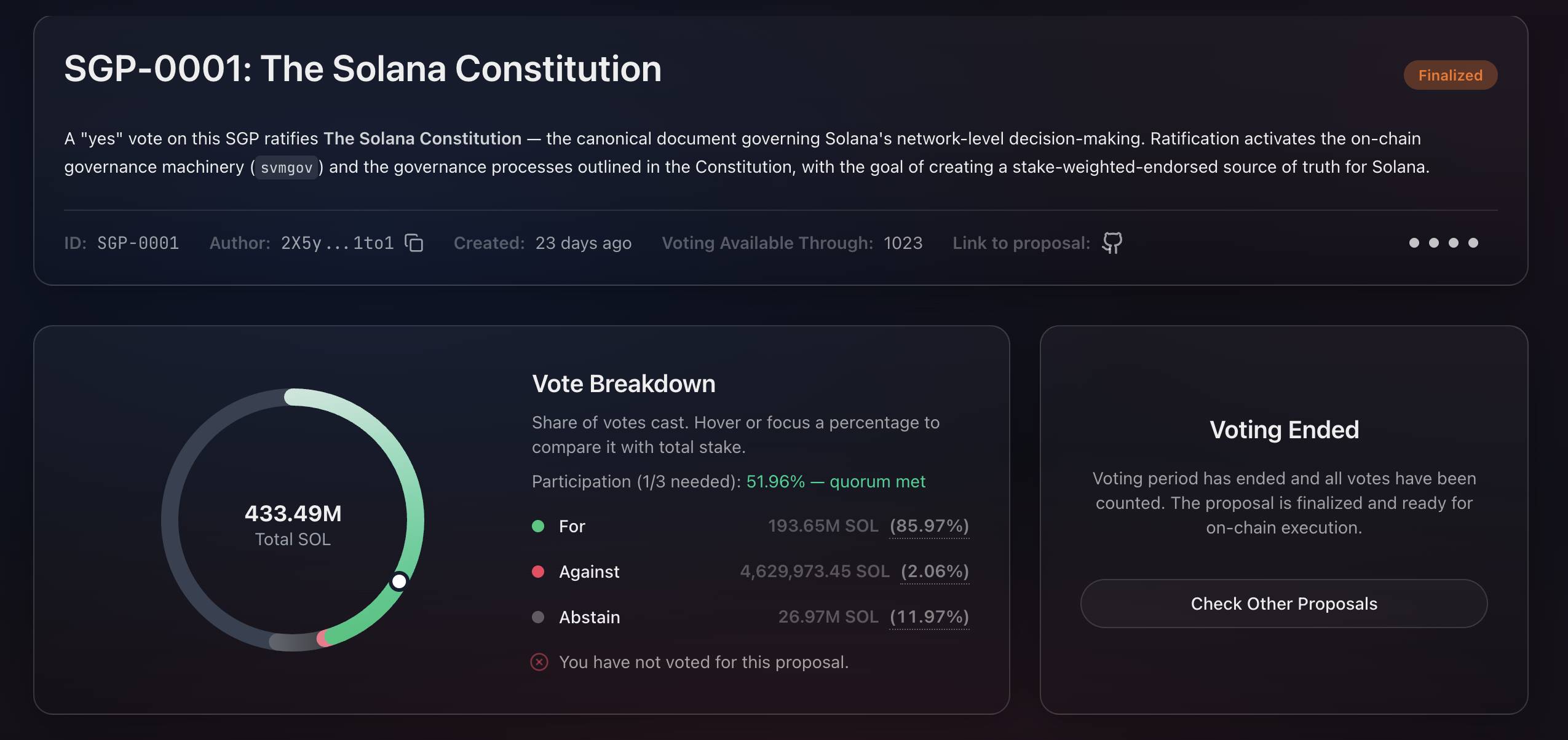The image size is (1568, 740).
Task: Focus the Abstain percentage (11.97%)
Action: [929, 617]
